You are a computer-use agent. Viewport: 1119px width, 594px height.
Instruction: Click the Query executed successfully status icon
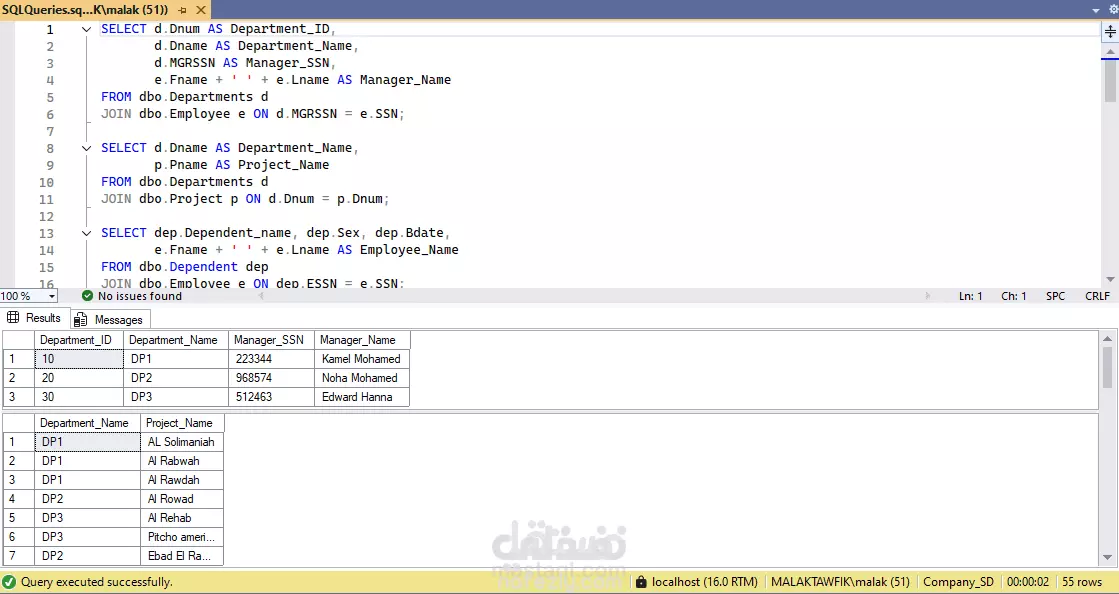10,582
